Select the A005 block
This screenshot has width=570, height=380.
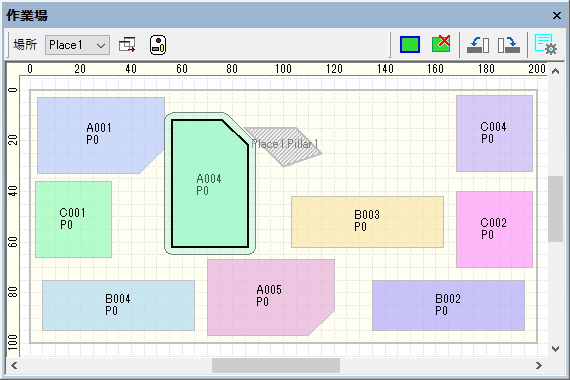click(271, 297)
